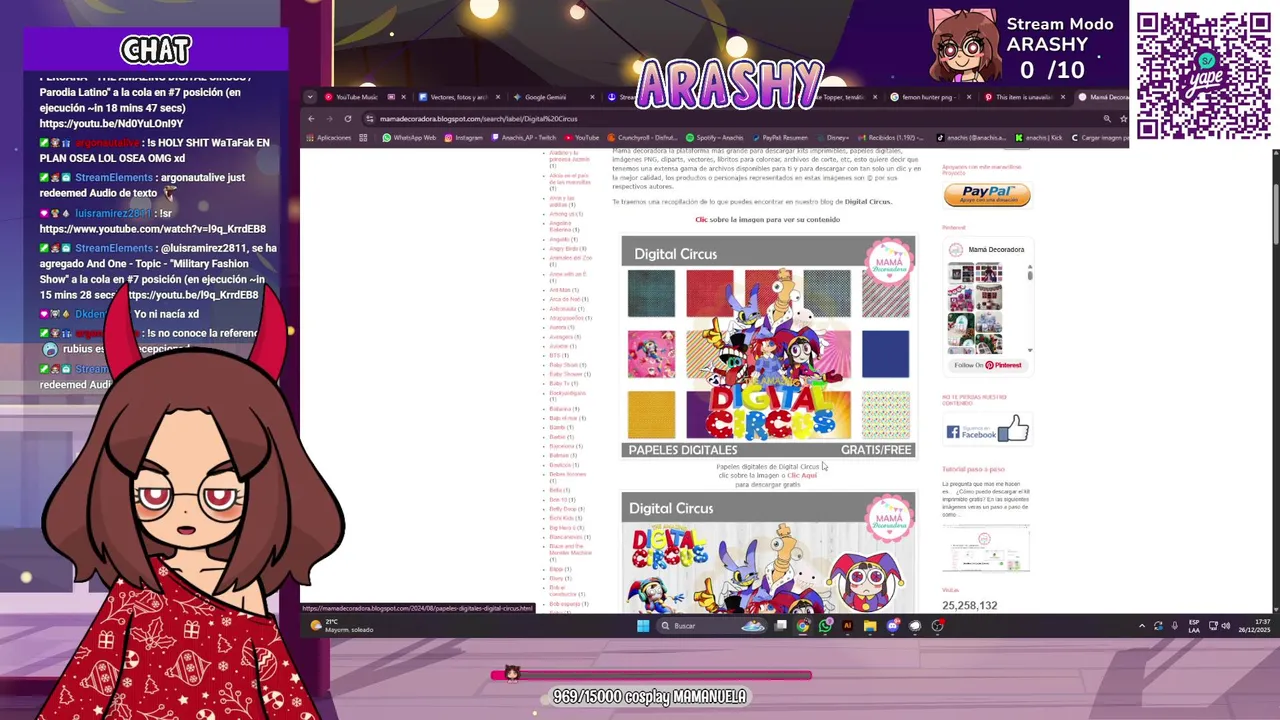
Task: Open the anachis Kick bookmark
Action: pos(1040,138)
